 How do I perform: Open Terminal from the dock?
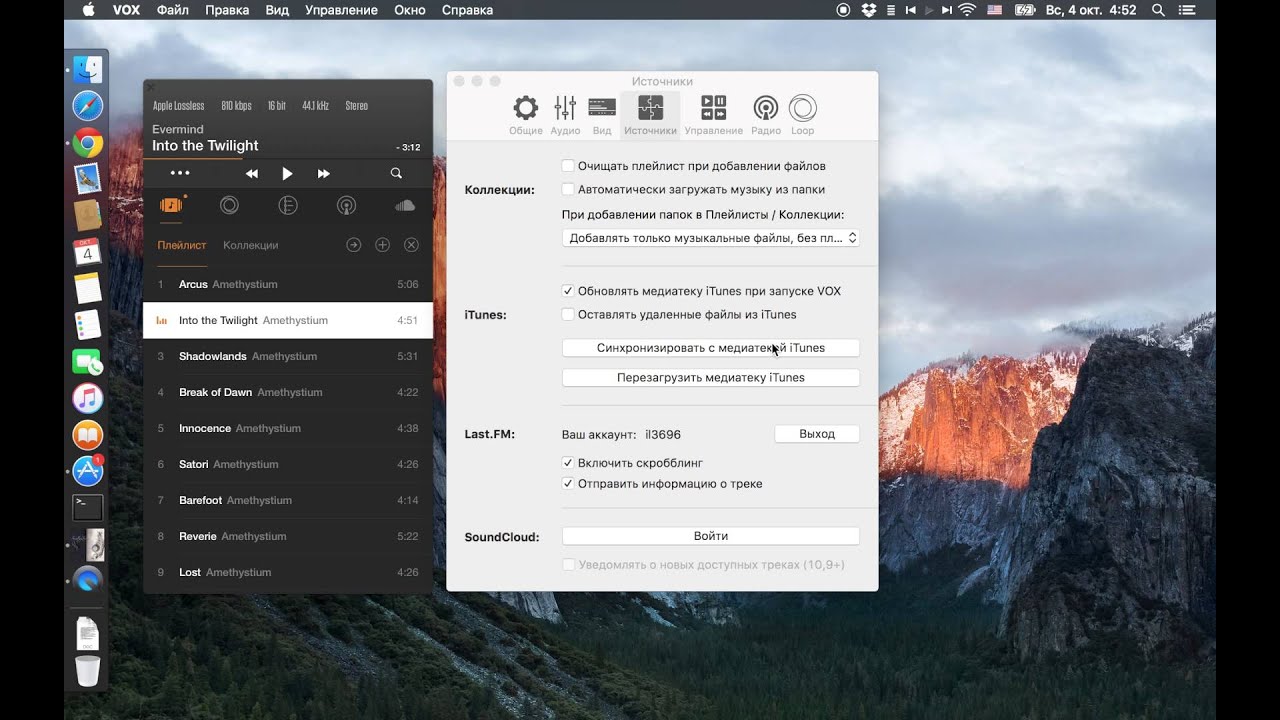[88, 507]
